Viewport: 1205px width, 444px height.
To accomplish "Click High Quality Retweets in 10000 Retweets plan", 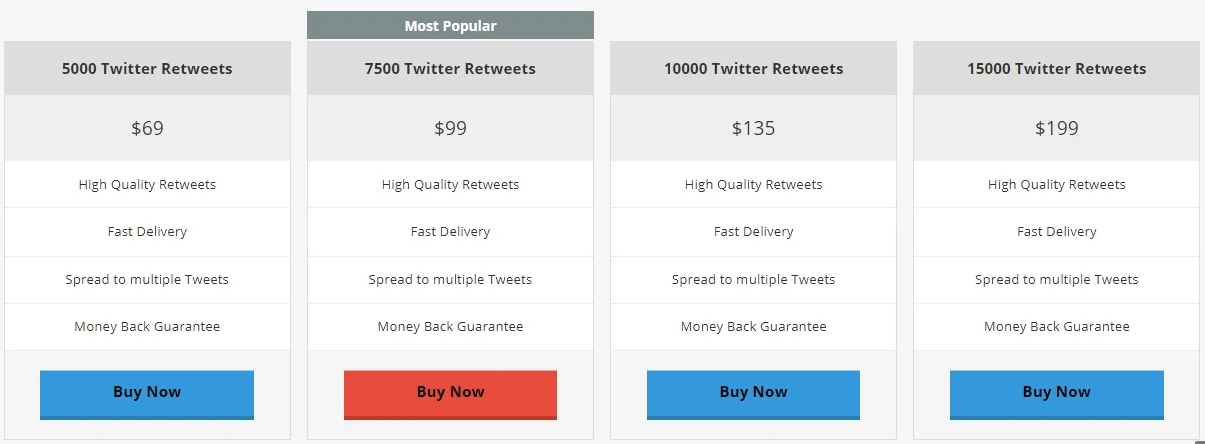I will coord(753,185).
